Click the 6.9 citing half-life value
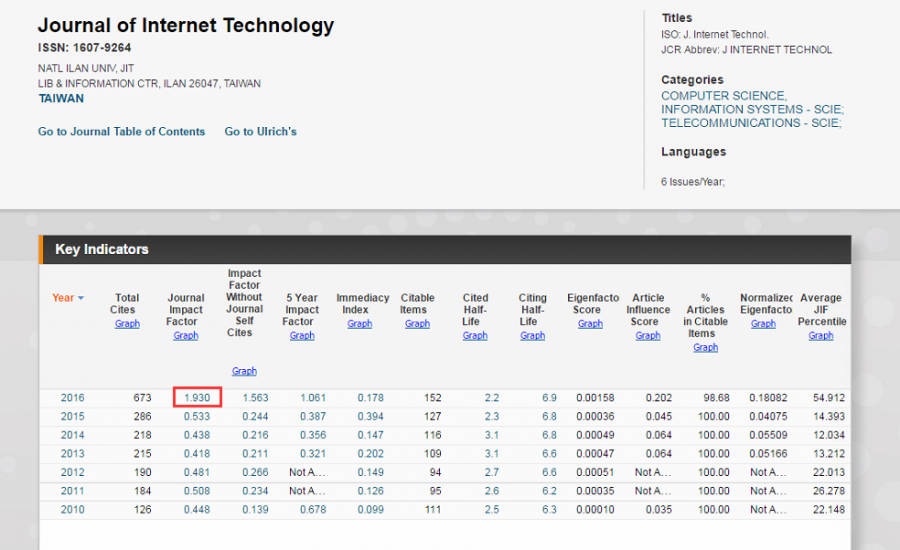900x550 pixels. 549,397
